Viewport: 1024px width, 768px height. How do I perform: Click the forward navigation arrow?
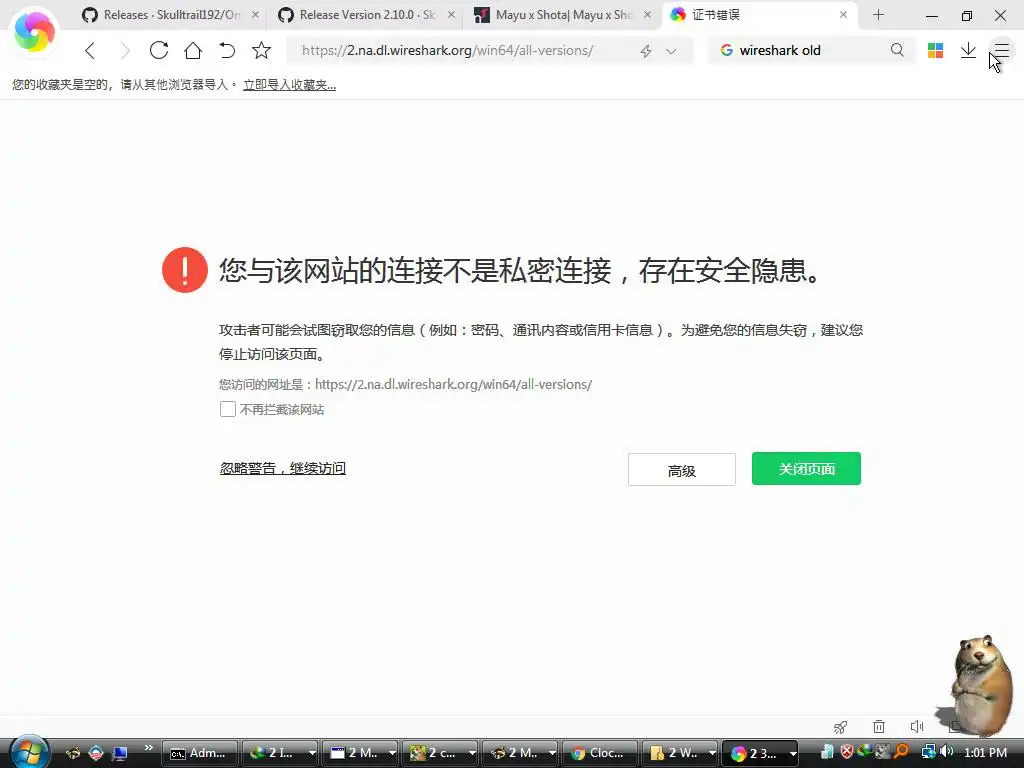coord(124,50)
